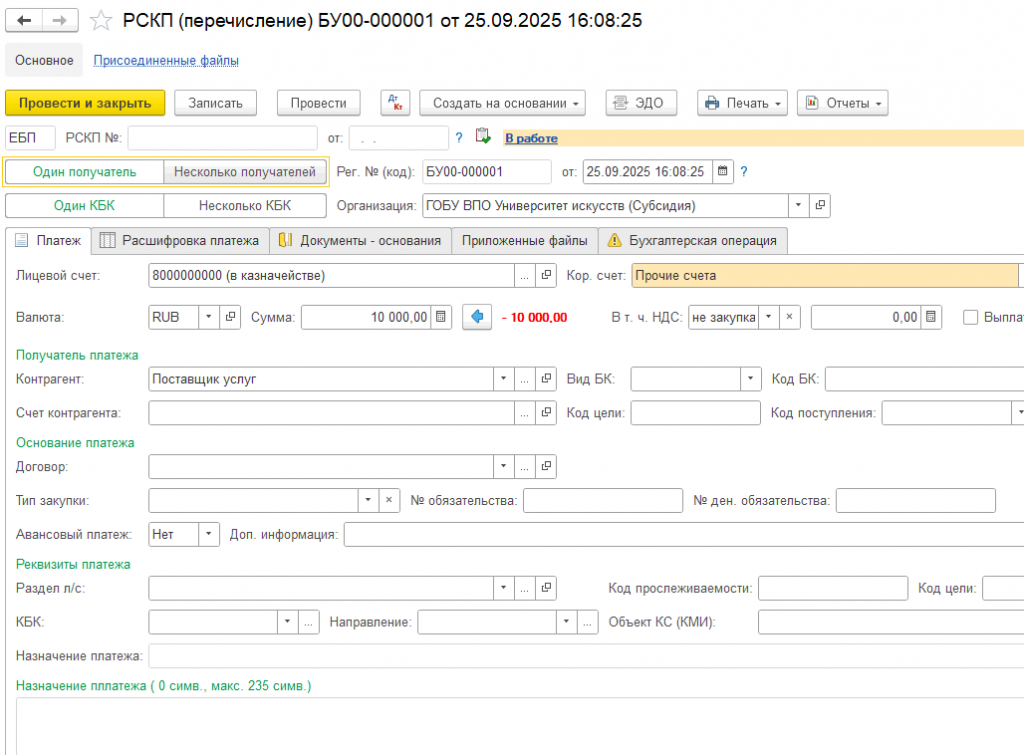Select Один получатель mode
The height and width of the screenshot is (755, 1024).
(x=85, y=172)
